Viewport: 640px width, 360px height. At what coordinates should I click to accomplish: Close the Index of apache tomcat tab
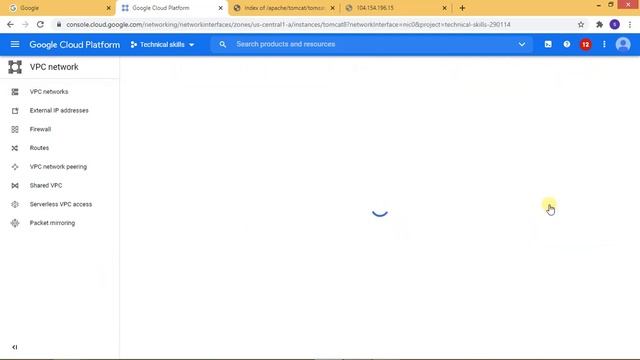click(333, 8)
